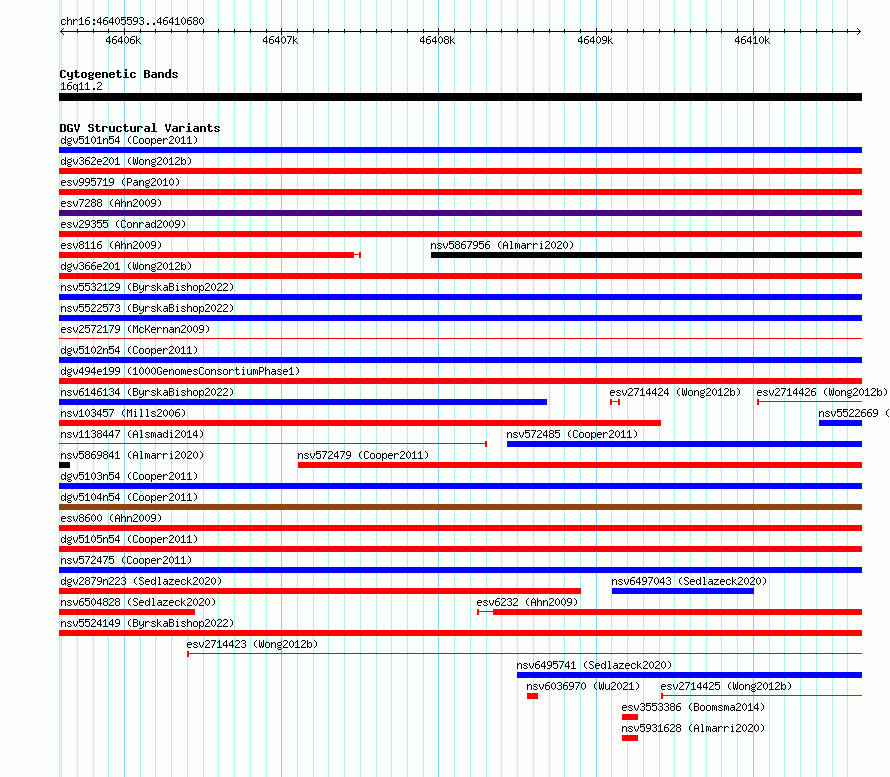Screen dimensions: 890x777
Task: Open esv2714425 (Wong2012b) label
Action: click(726, 686)
